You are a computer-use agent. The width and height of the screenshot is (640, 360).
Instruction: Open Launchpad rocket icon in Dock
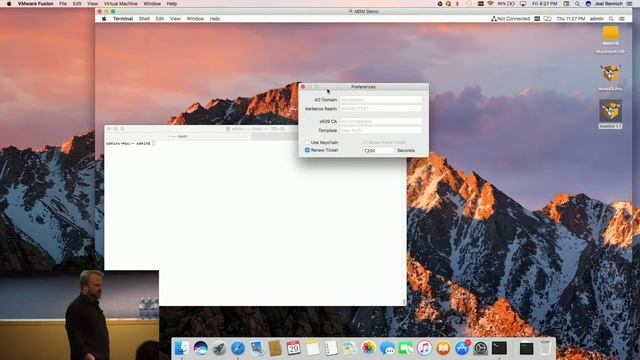[219, 348]
